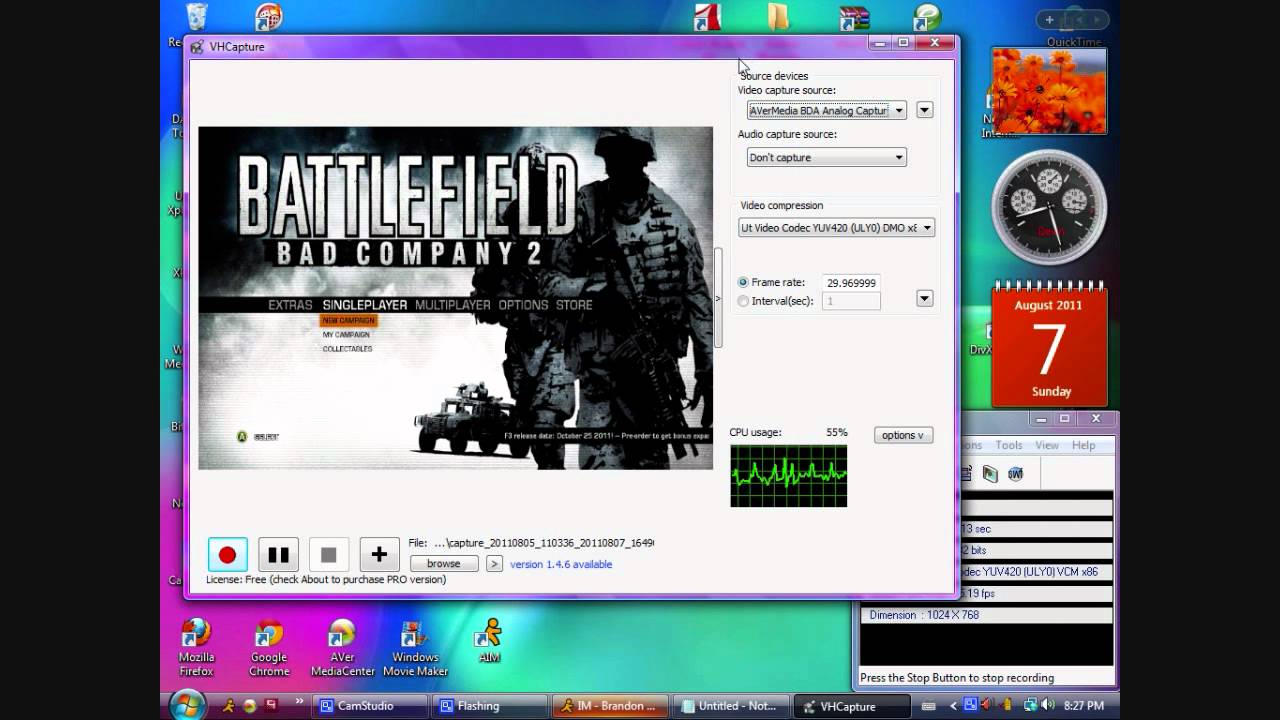Screen dimensions: 1280x720
Task: Click the volume speaker icon in system tray
Action: (x=1047, y=705)
